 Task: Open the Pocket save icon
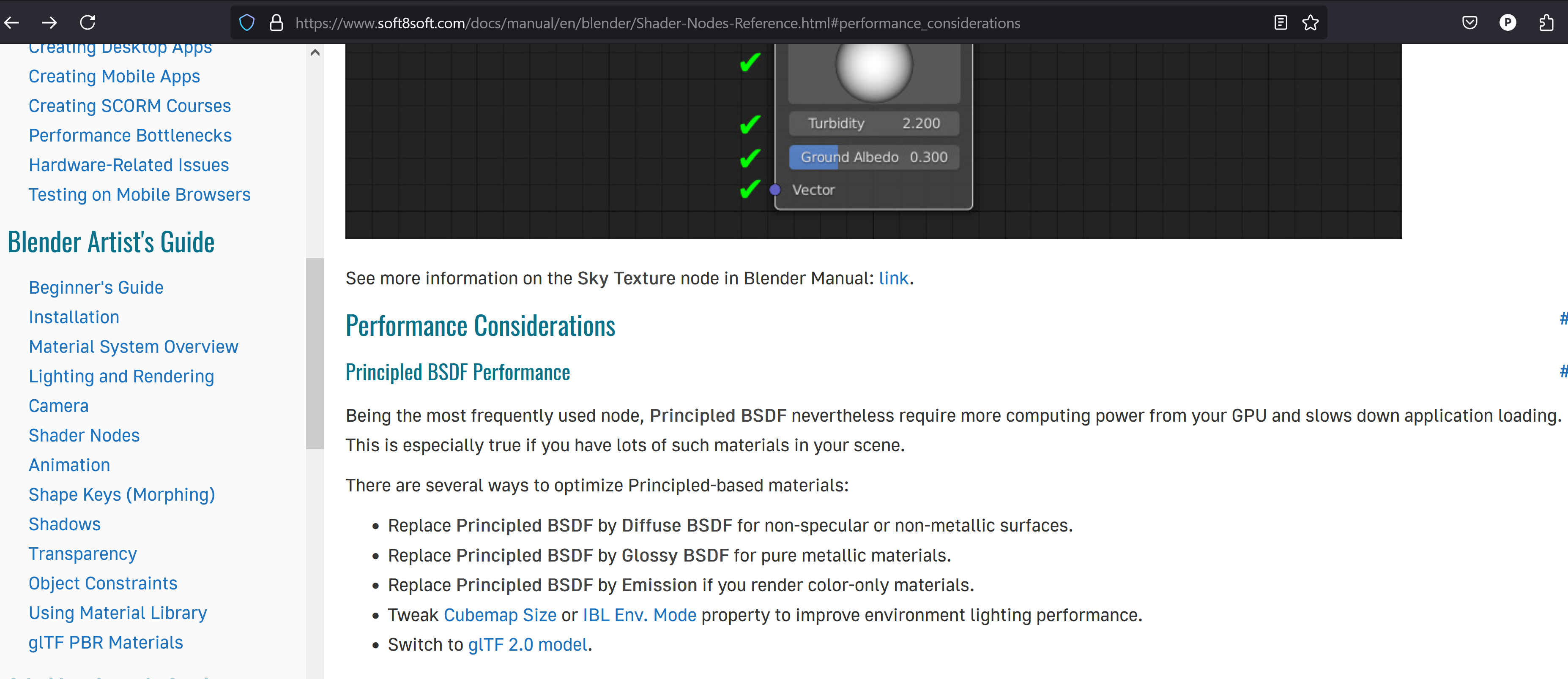[x=1469, y=23]
